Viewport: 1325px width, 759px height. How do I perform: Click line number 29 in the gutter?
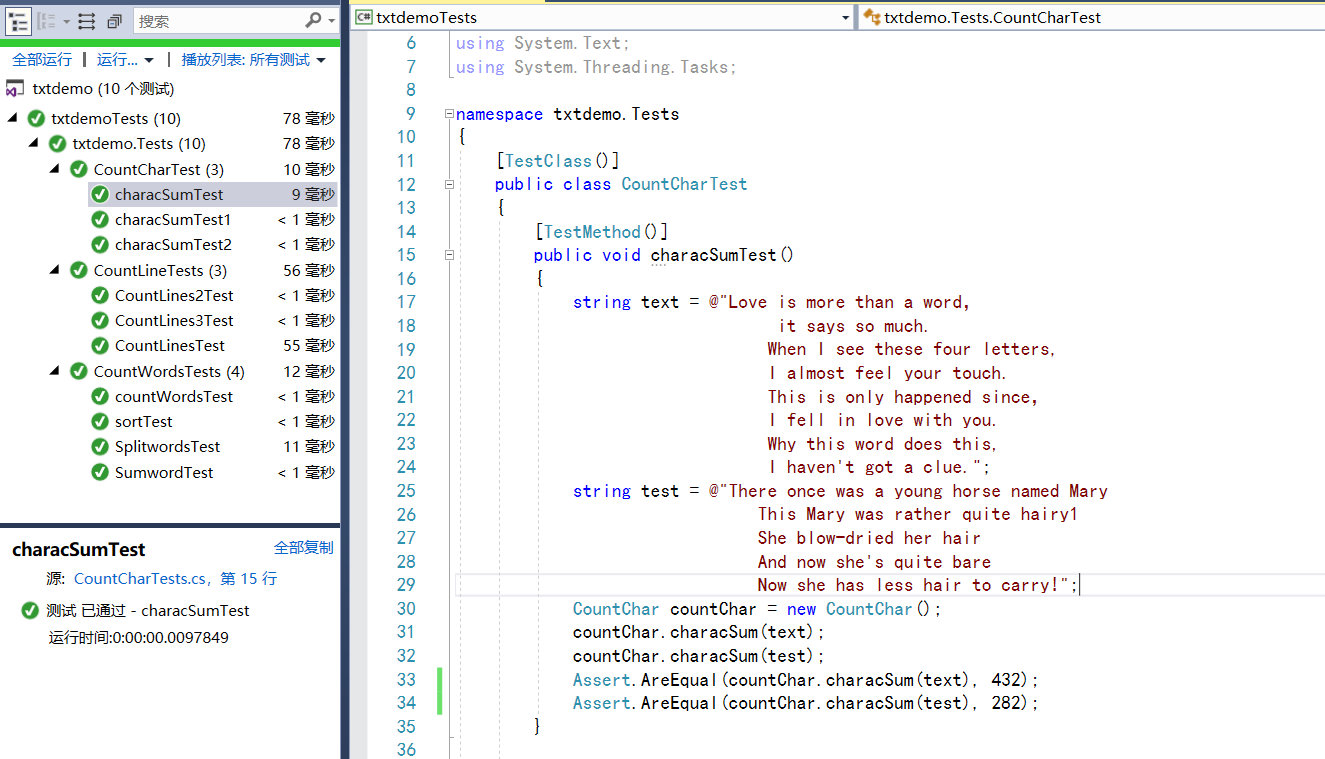[x=405, y=585]
